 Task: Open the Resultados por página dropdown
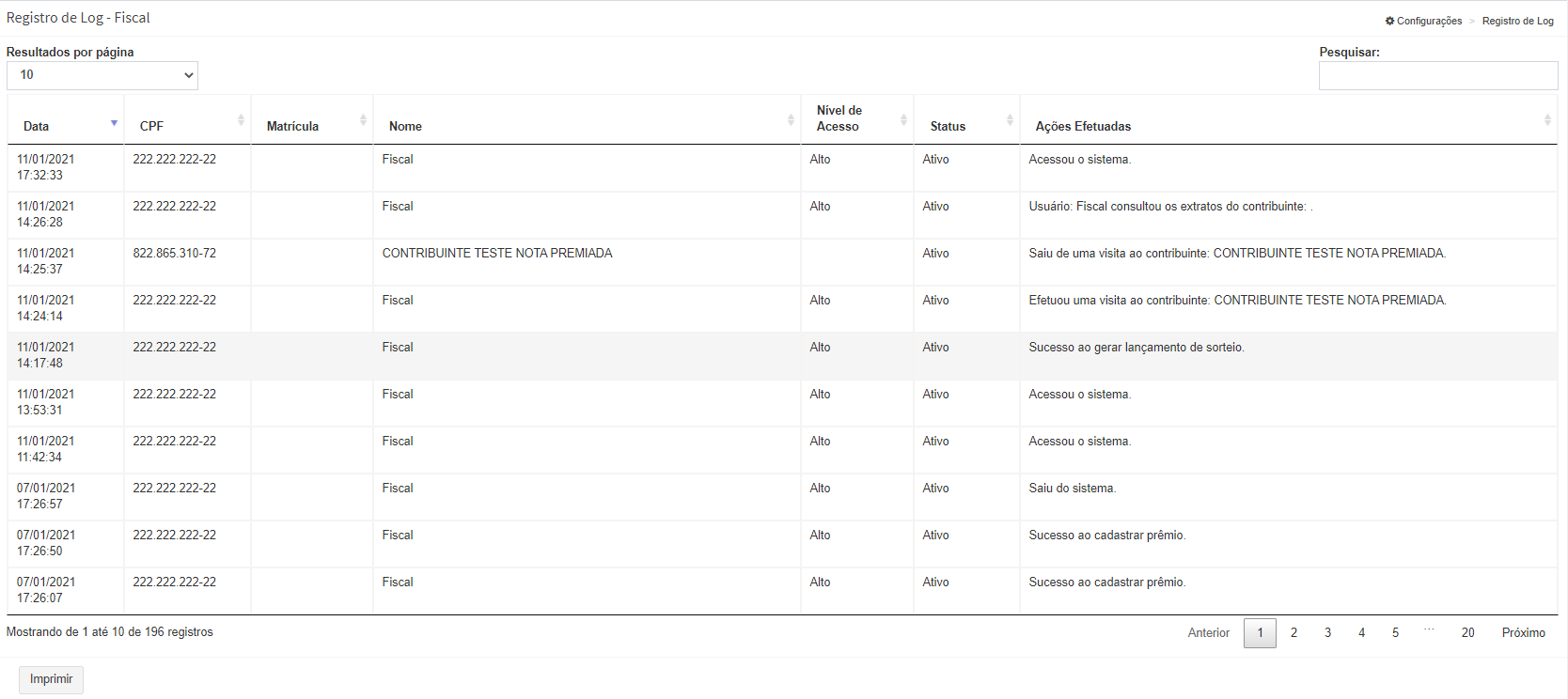point(102,75)
